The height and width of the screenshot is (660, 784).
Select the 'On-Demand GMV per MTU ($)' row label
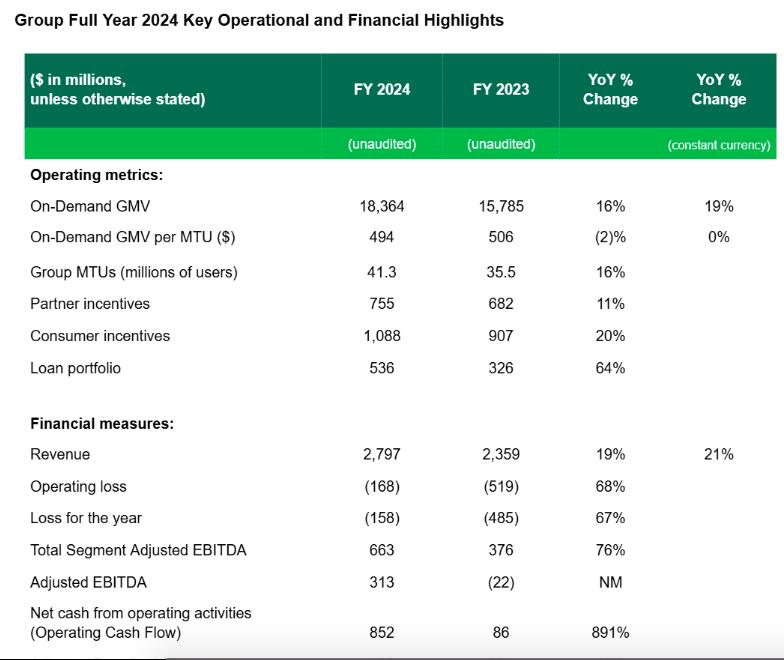pyautogui.click(x=133, y=237)
